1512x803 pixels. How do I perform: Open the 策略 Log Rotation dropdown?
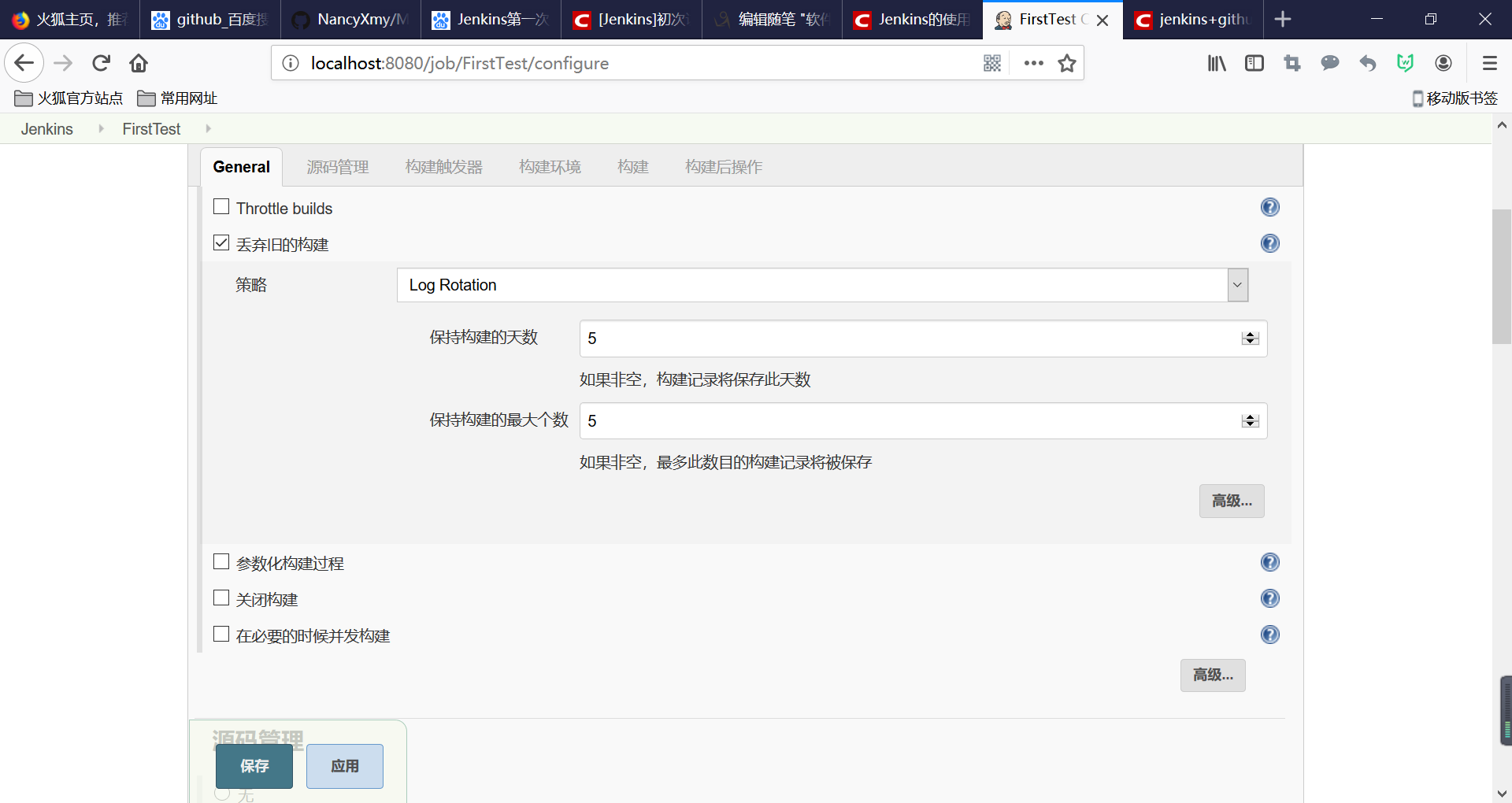(x=822, y=285)
